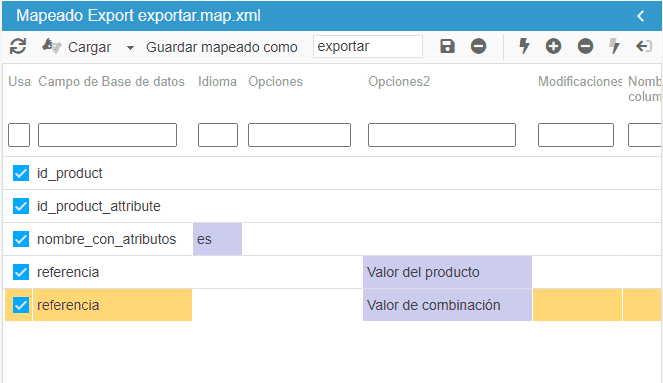Untick the nombre_con_atributos checkbox

pyautogui.click(x=21, y=239)
